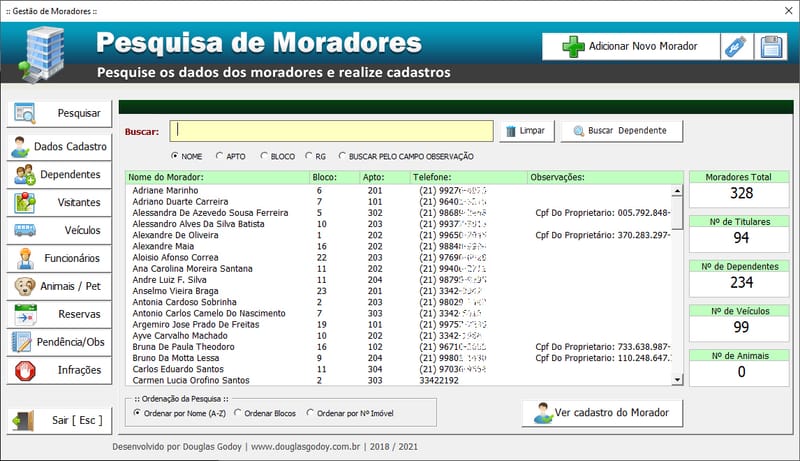Click the Apto column header

pos(385,177)
